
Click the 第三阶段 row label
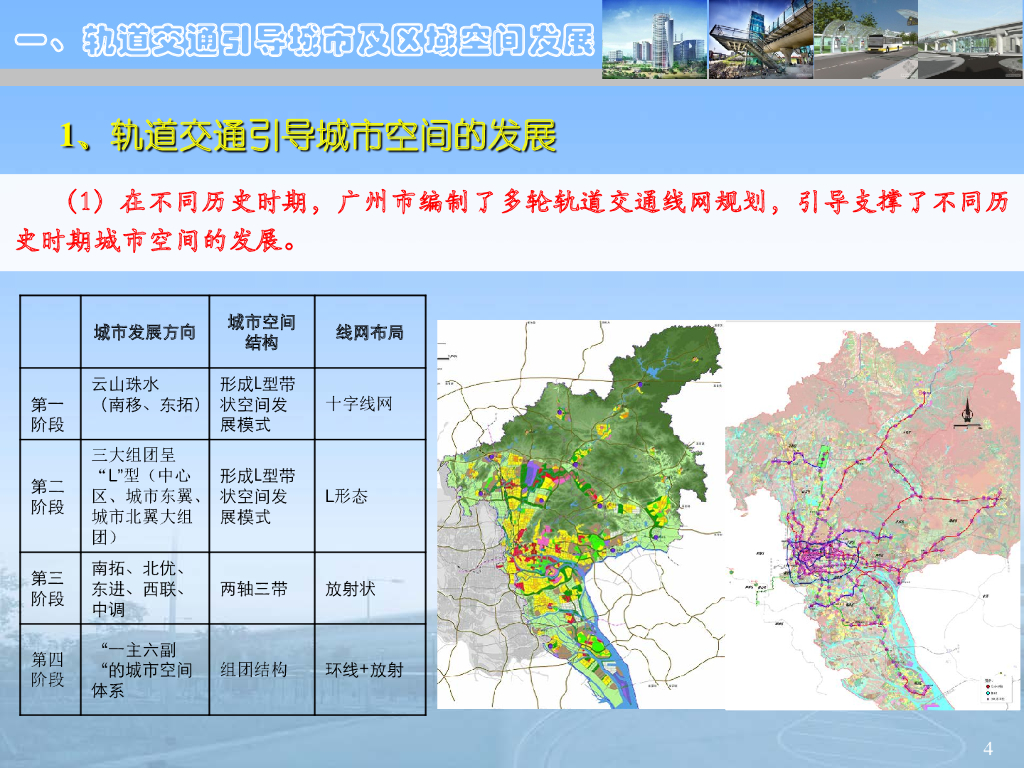click(48, 588)
